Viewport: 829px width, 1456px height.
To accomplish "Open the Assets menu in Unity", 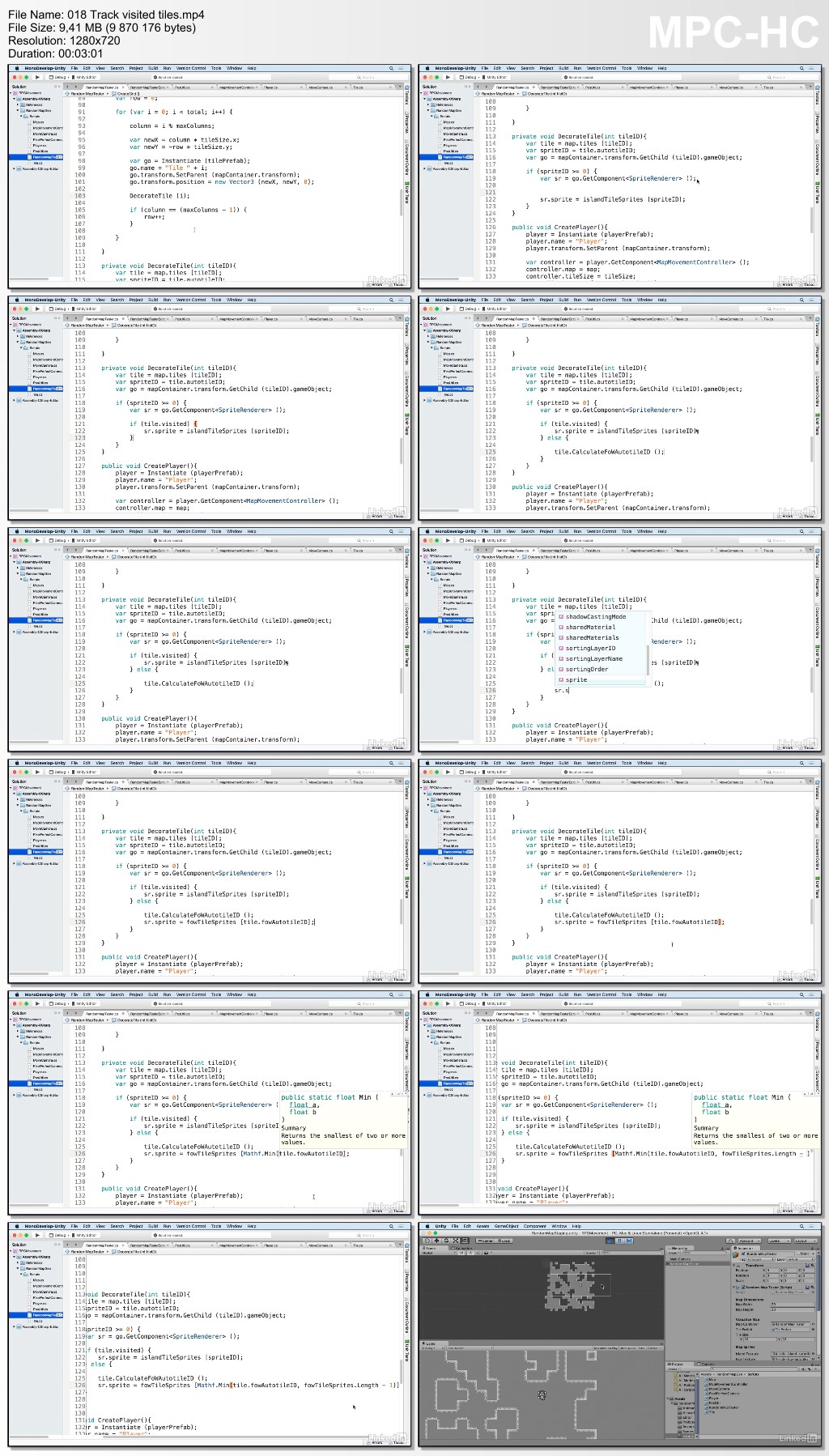I will coord(483,1226).
